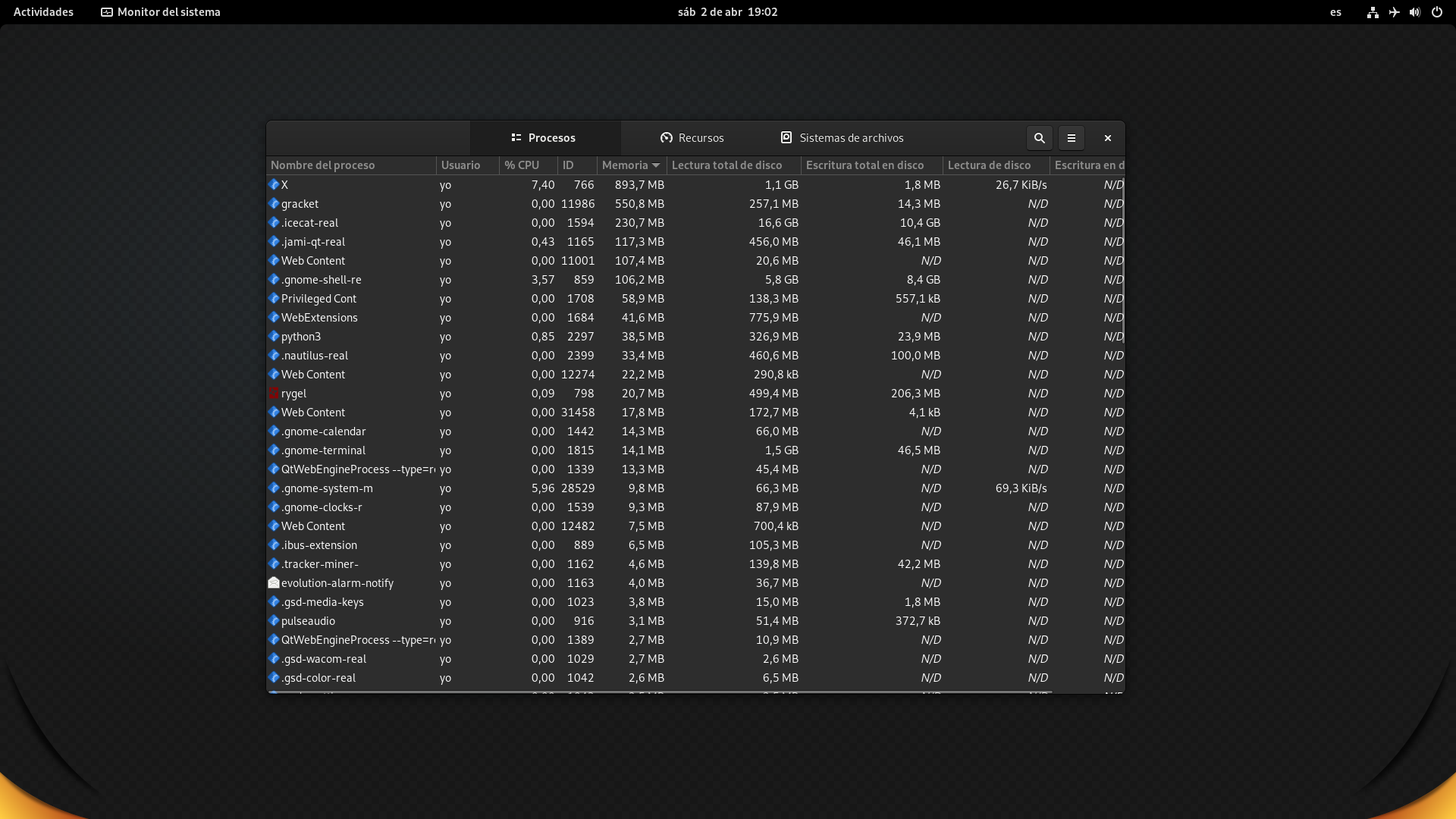Click the airplane mode status icon
The width and height of the screenshot is (1456, 819).
point(1394,12)
